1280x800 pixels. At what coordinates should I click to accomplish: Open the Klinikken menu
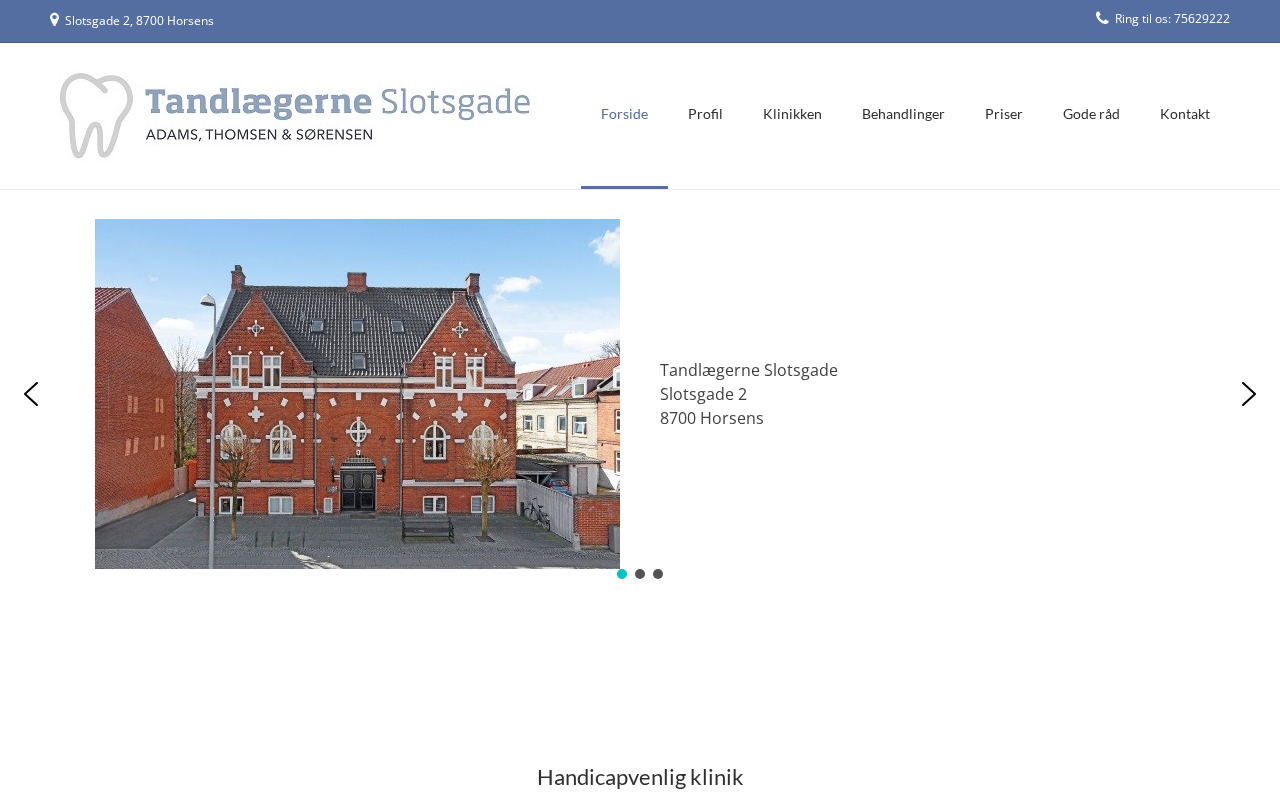pos(792,114)
